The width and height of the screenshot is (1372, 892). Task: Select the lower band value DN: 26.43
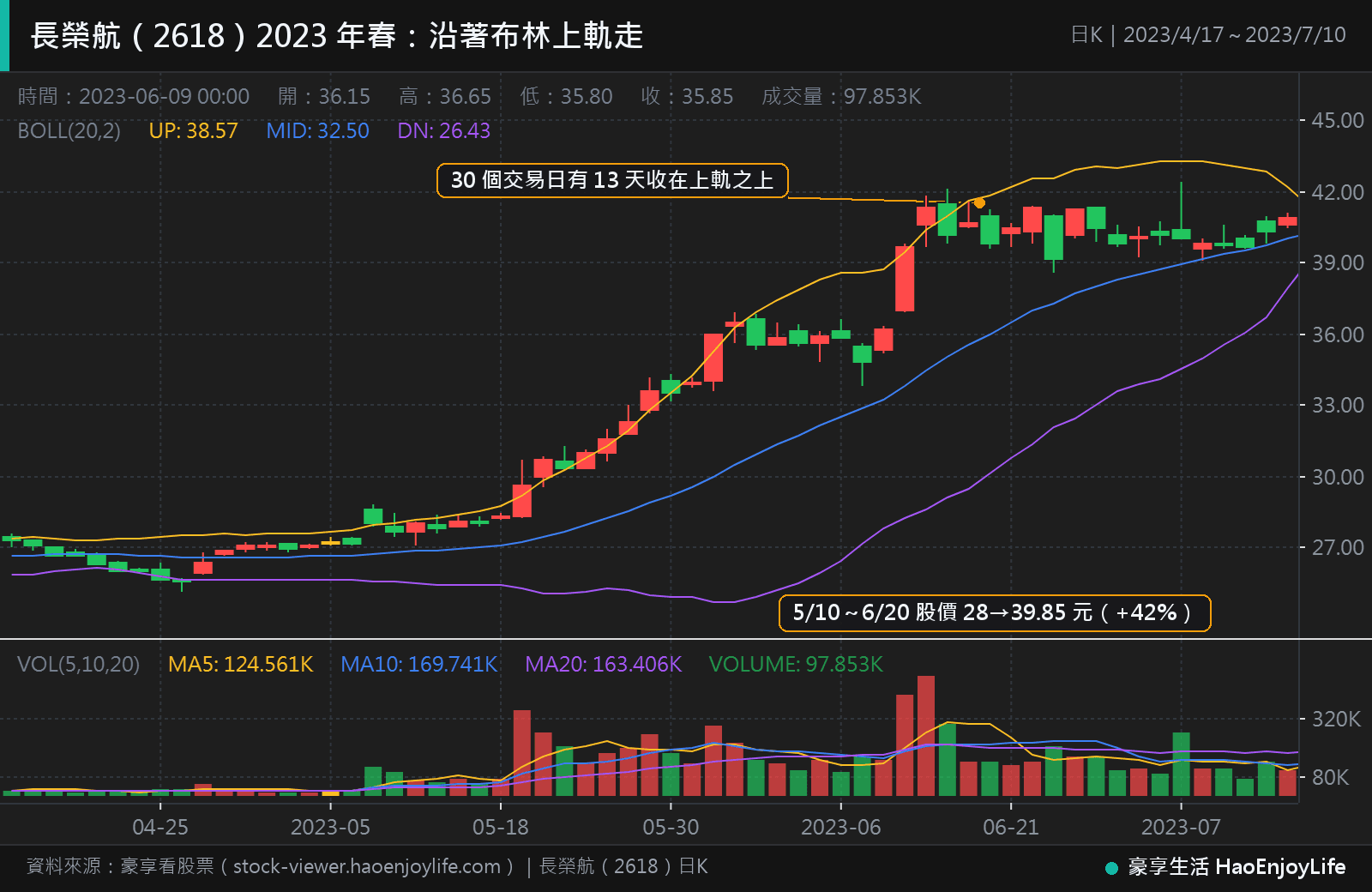coord(443,130)
